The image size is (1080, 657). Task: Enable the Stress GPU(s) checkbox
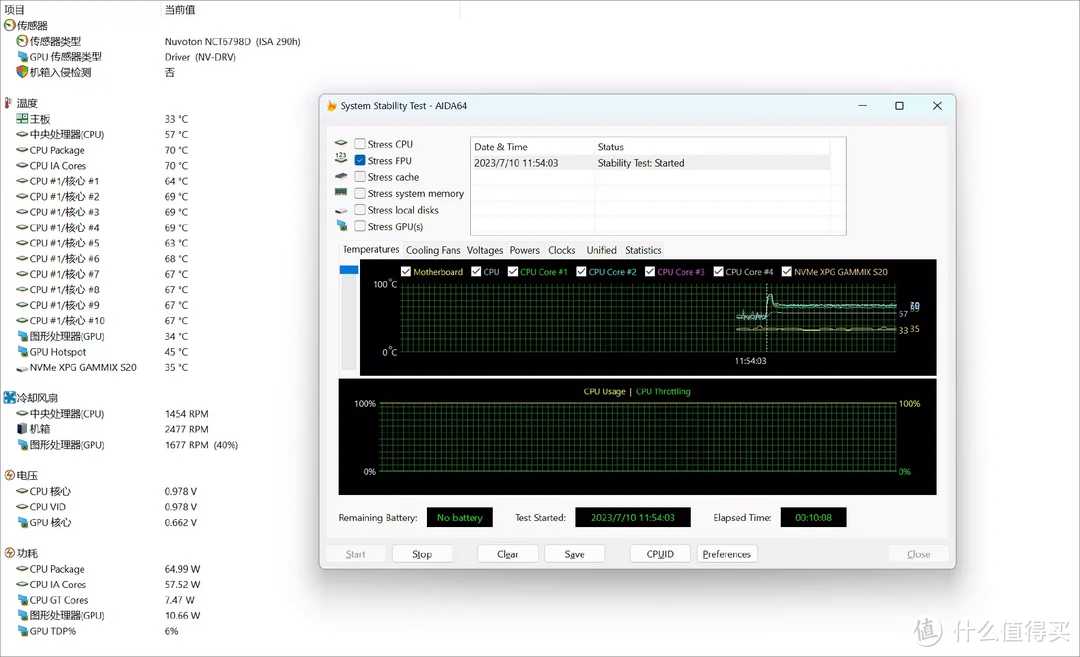pyautogui.click(x=360, y=227)
